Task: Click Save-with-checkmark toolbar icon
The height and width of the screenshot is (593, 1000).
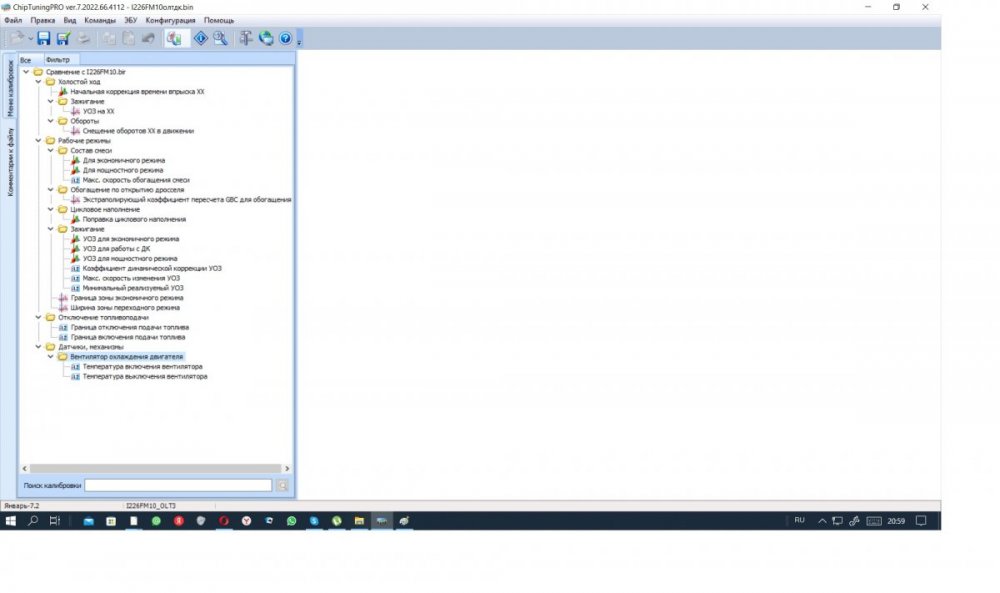Action: (63, 38)
